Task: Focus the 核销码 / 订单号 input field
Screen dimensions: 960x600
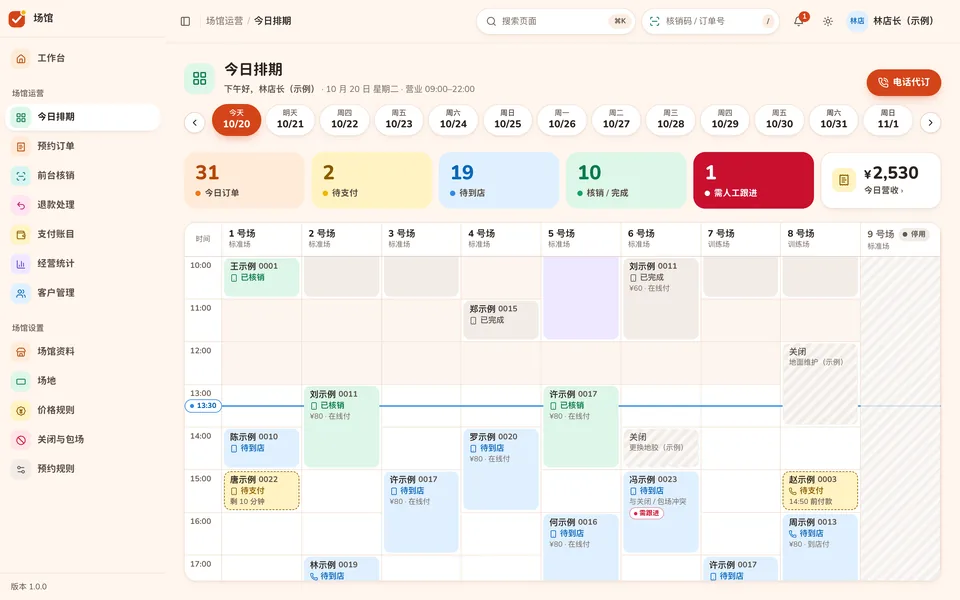Action: click(x=710, y=21)
